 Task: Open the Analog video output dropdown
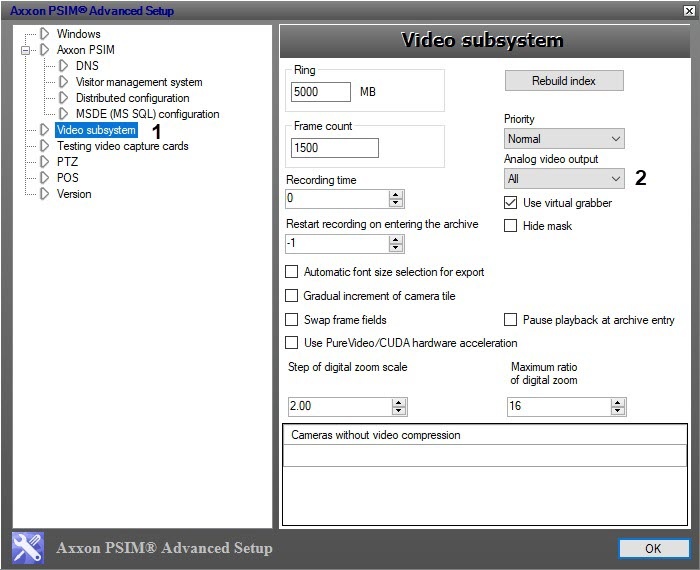564,179
